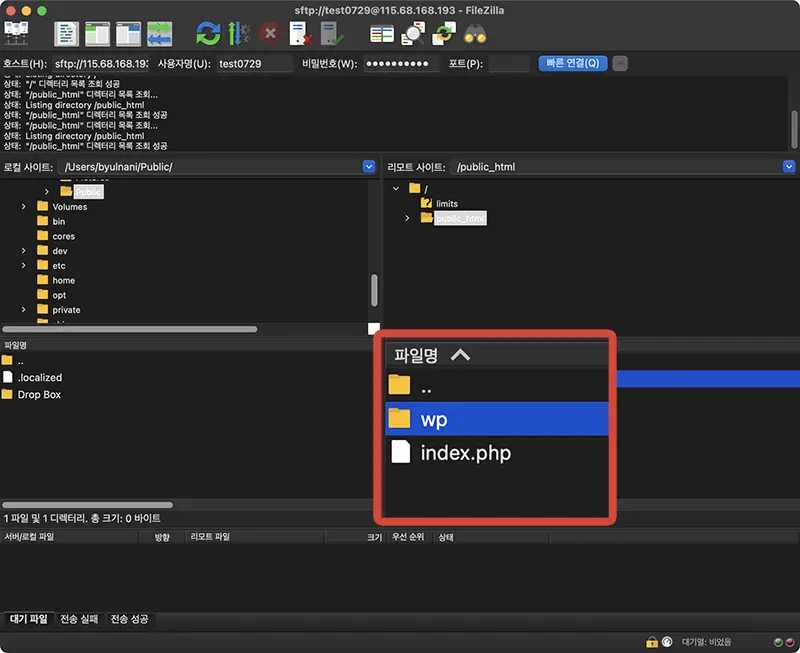800x653 pixels.
Task: Switch to the 대기 파일 tab
Action: [x=29, y=619]
